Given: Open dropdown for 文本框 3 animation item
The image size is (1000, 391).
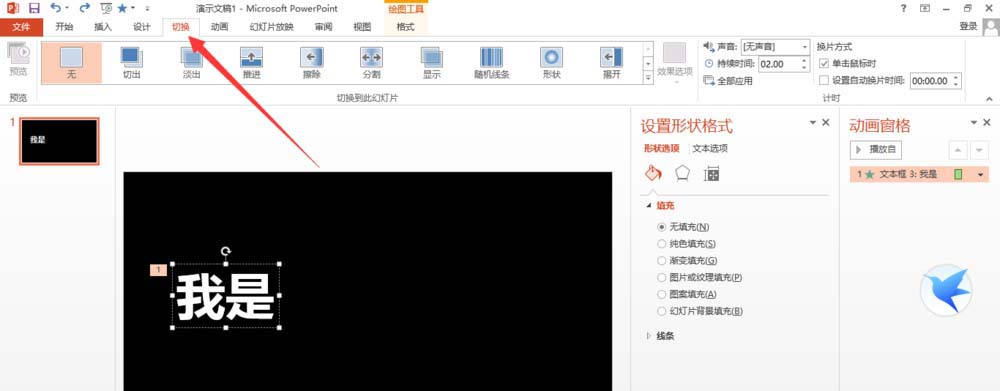Looking at the screenshot, I should point(981,174).
